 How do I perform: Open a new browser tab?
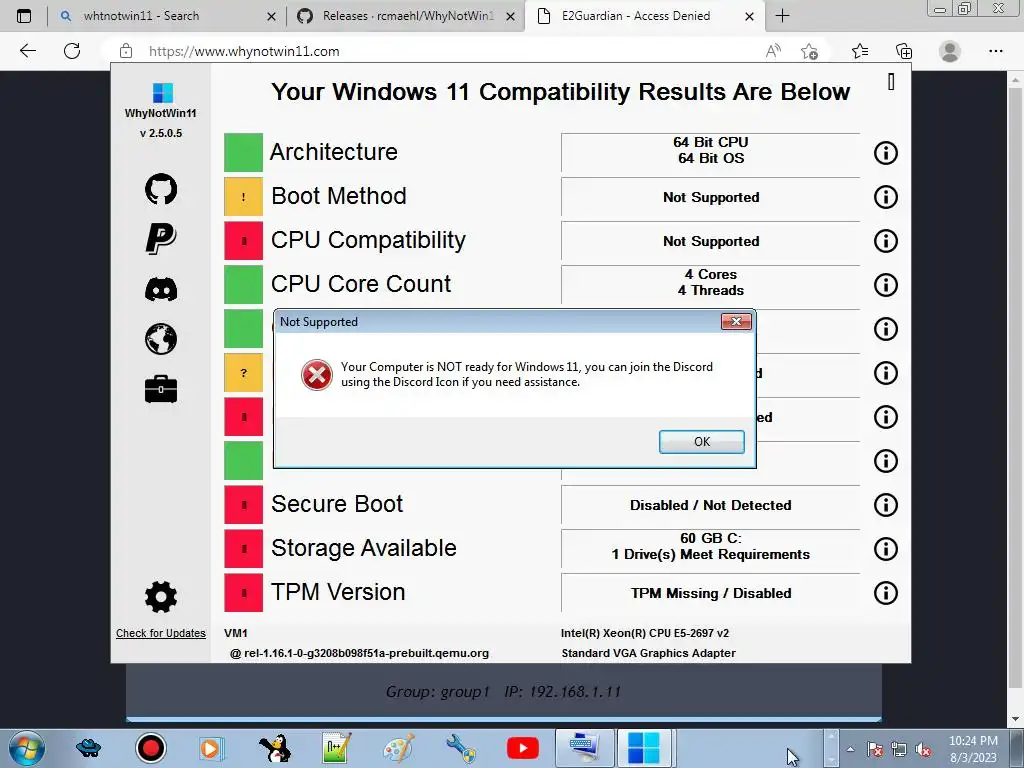point(782,16)
